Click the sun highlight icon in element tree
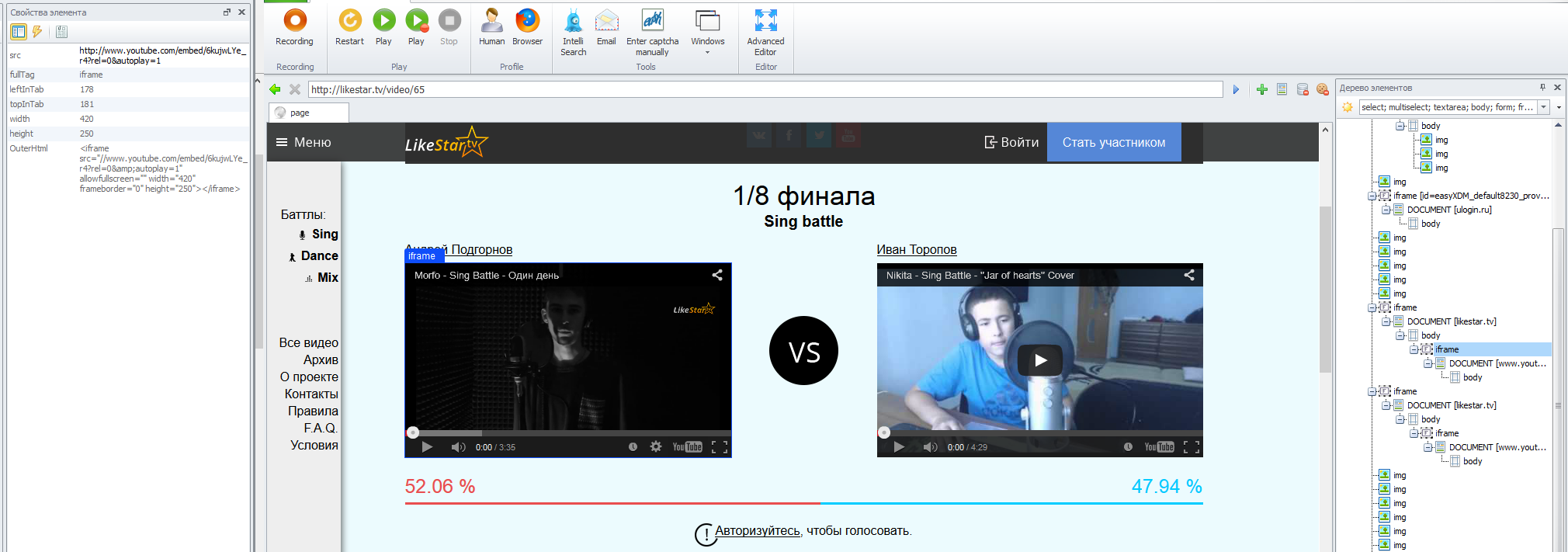 point(1348,107)
